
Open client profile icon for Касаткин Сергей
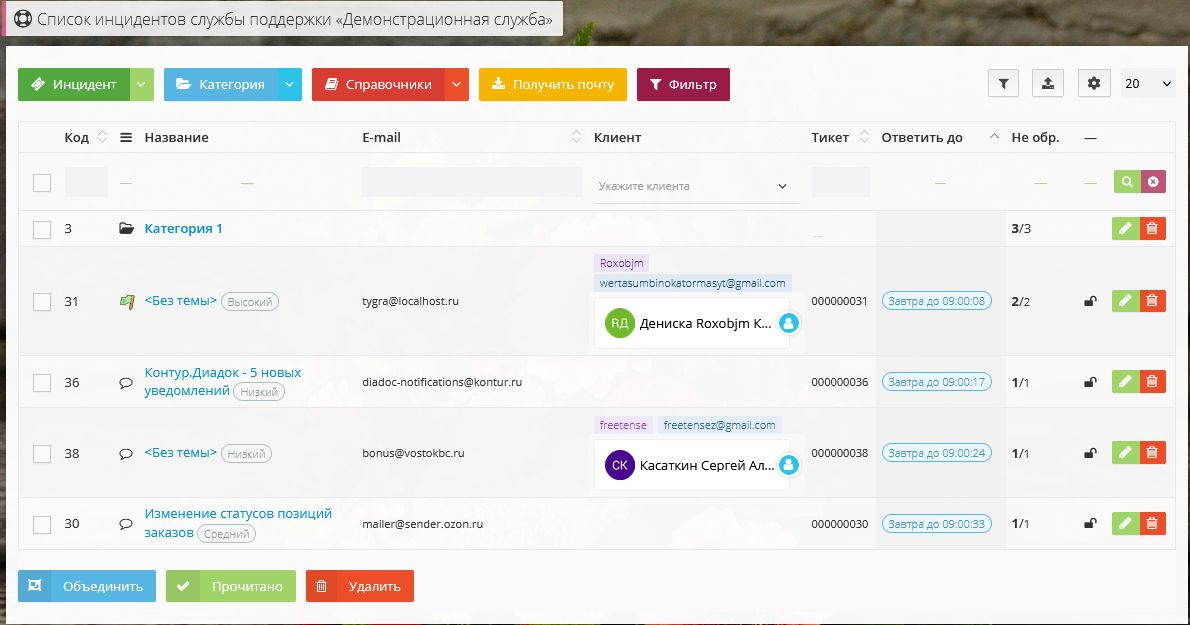click(788, 465)
